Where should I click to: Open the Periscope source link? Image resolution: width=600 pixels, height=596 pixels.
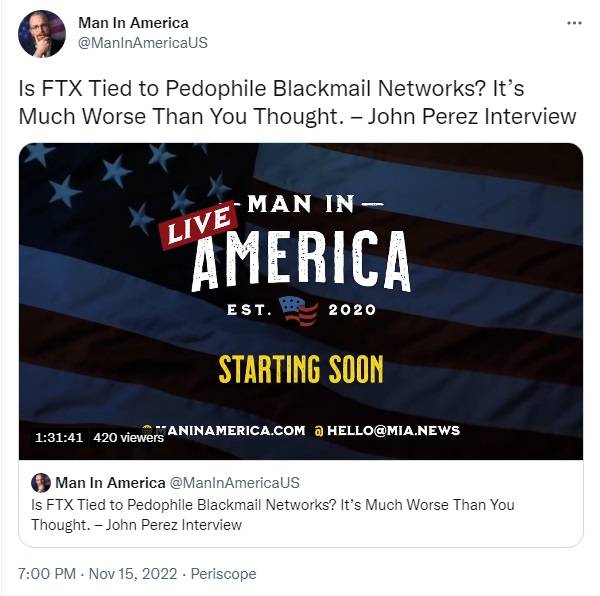[223, 574]
